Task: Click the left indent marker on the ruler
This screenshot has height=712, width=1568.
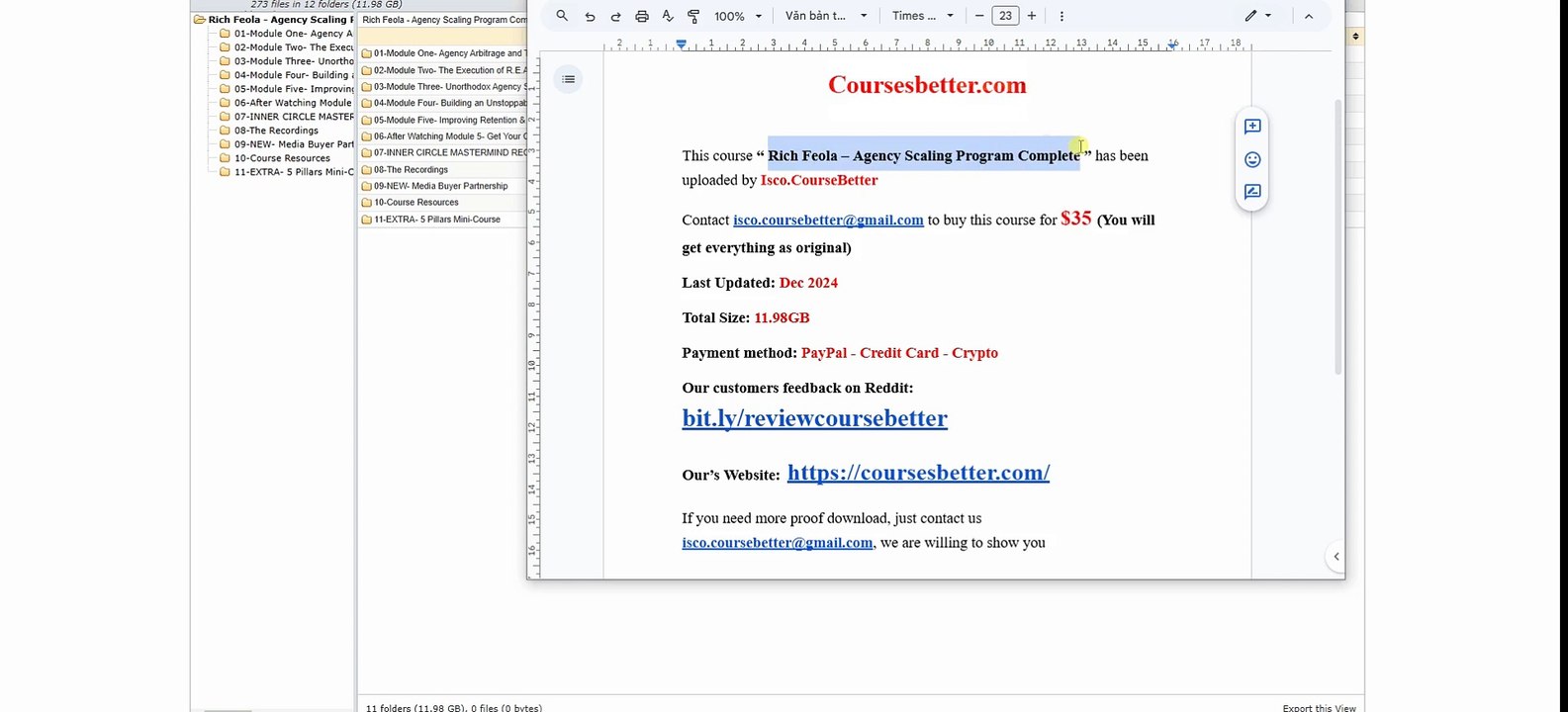Action: coord(681,44)
